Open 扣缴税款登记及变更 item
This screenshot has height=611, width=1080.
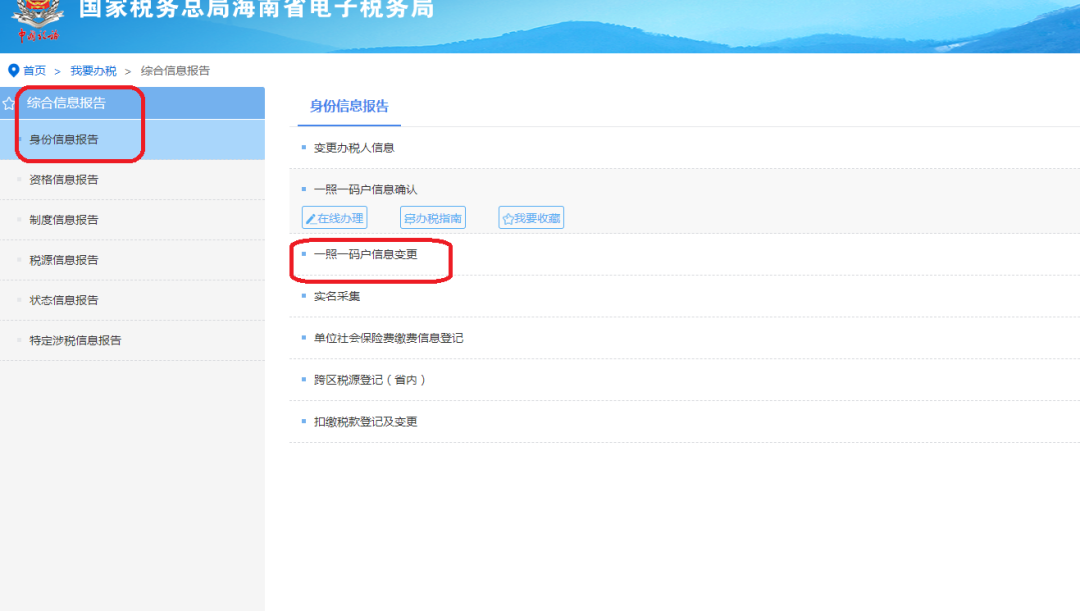click(366, 422)
